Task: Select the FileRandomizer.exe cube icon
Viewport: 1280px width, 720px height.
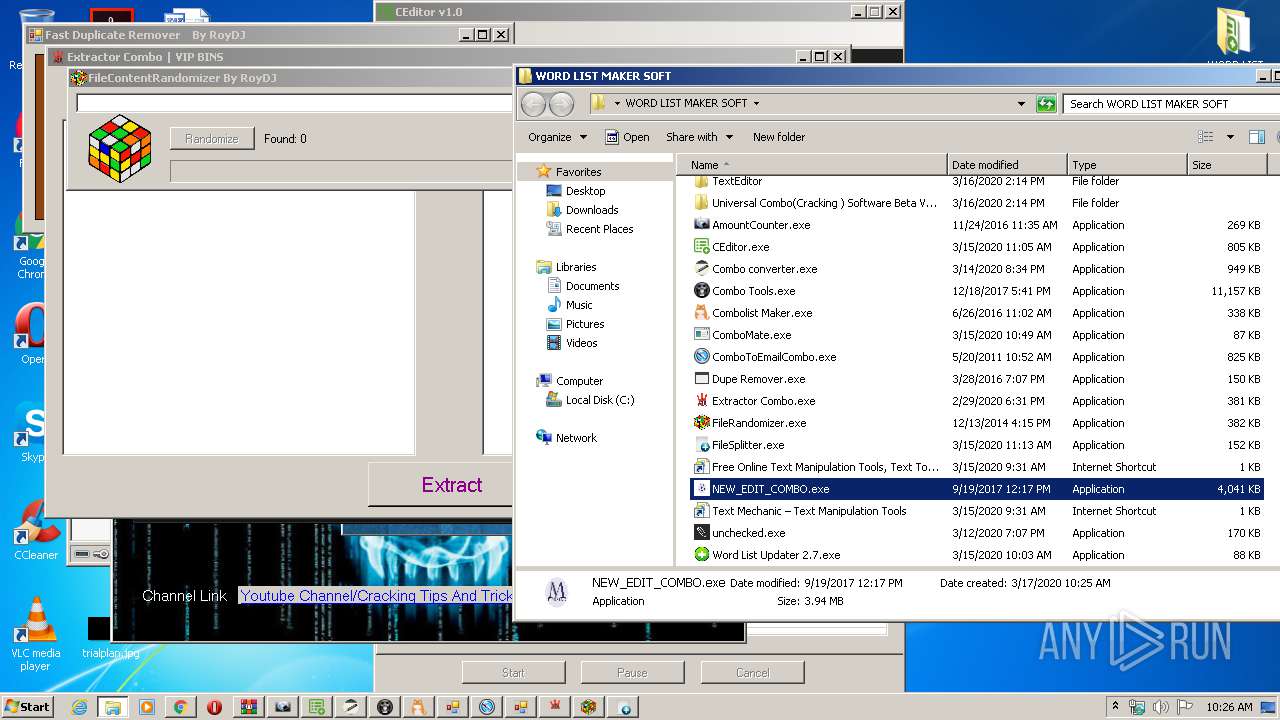Action: point(702,423)
